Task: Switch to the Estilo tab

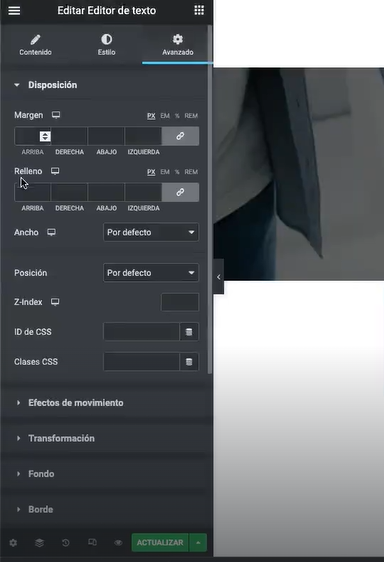Action: click(106, 45)
